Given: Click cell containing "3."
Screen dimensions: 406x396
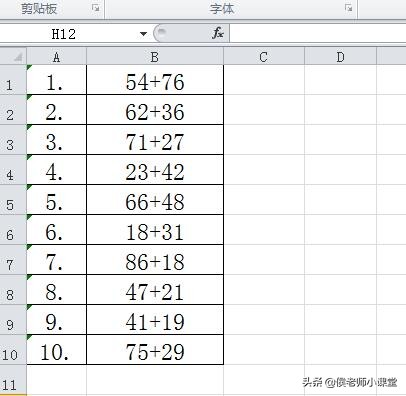Looking at the screenshot, I should click(x=57, y=140).
